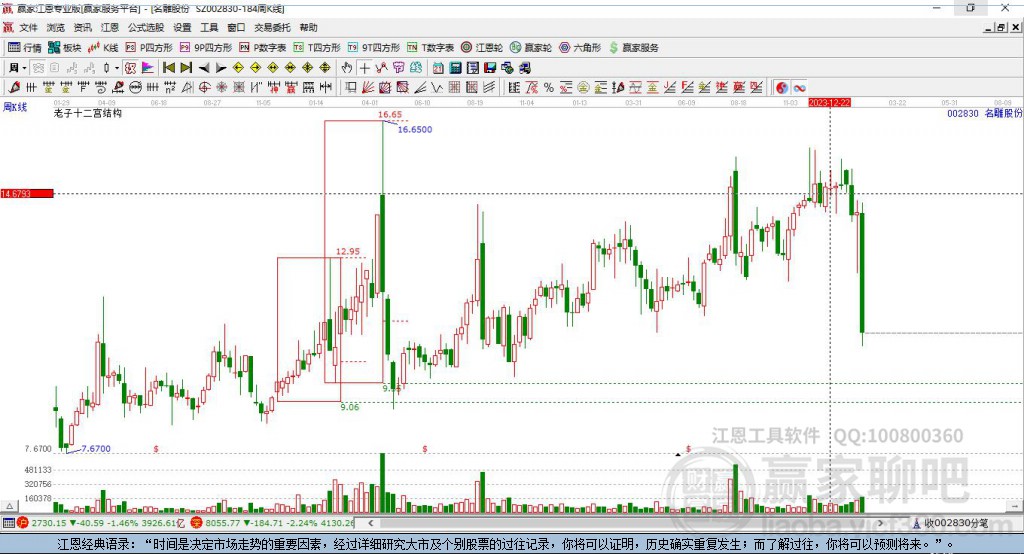
Task: Open the 资讯 menu
Action: pos(82,27)
